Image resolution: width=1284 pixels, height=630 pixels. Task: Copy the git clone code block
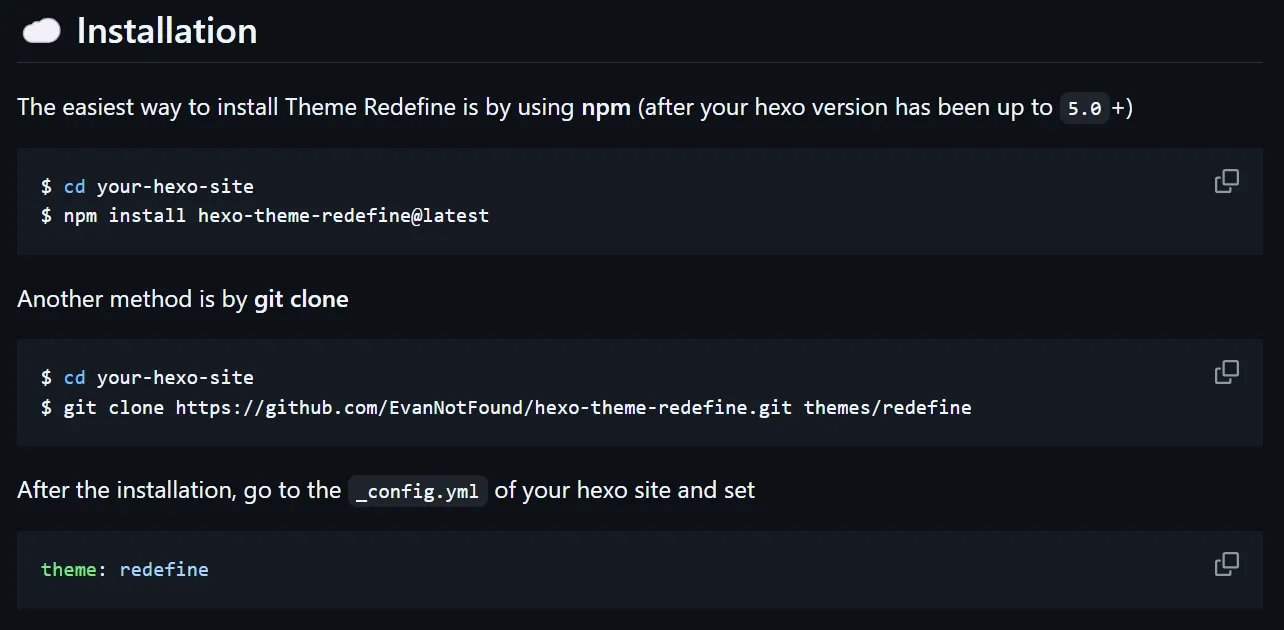pyautogui.click(x=1226, y=372)
